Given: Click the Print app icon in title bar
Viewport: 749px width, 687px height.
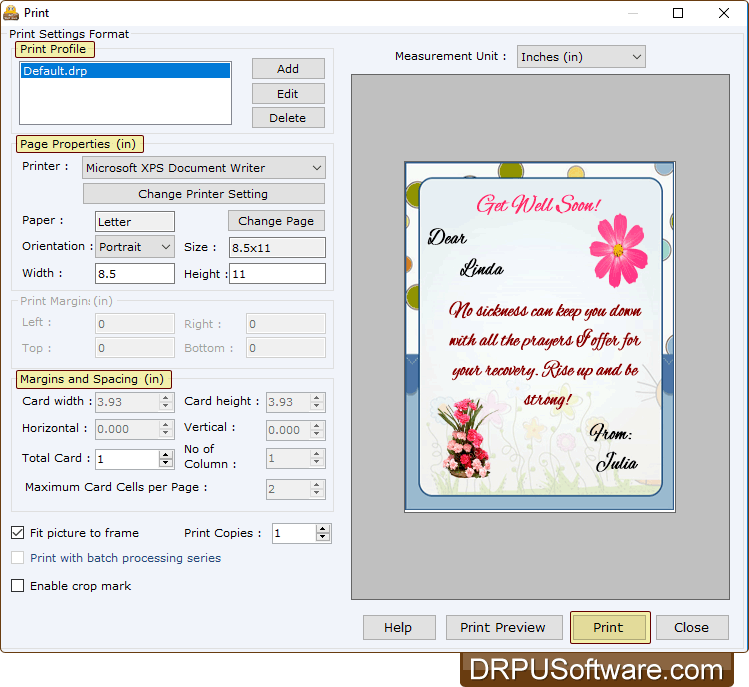Looking at the screenshot, I should point(11,13).
